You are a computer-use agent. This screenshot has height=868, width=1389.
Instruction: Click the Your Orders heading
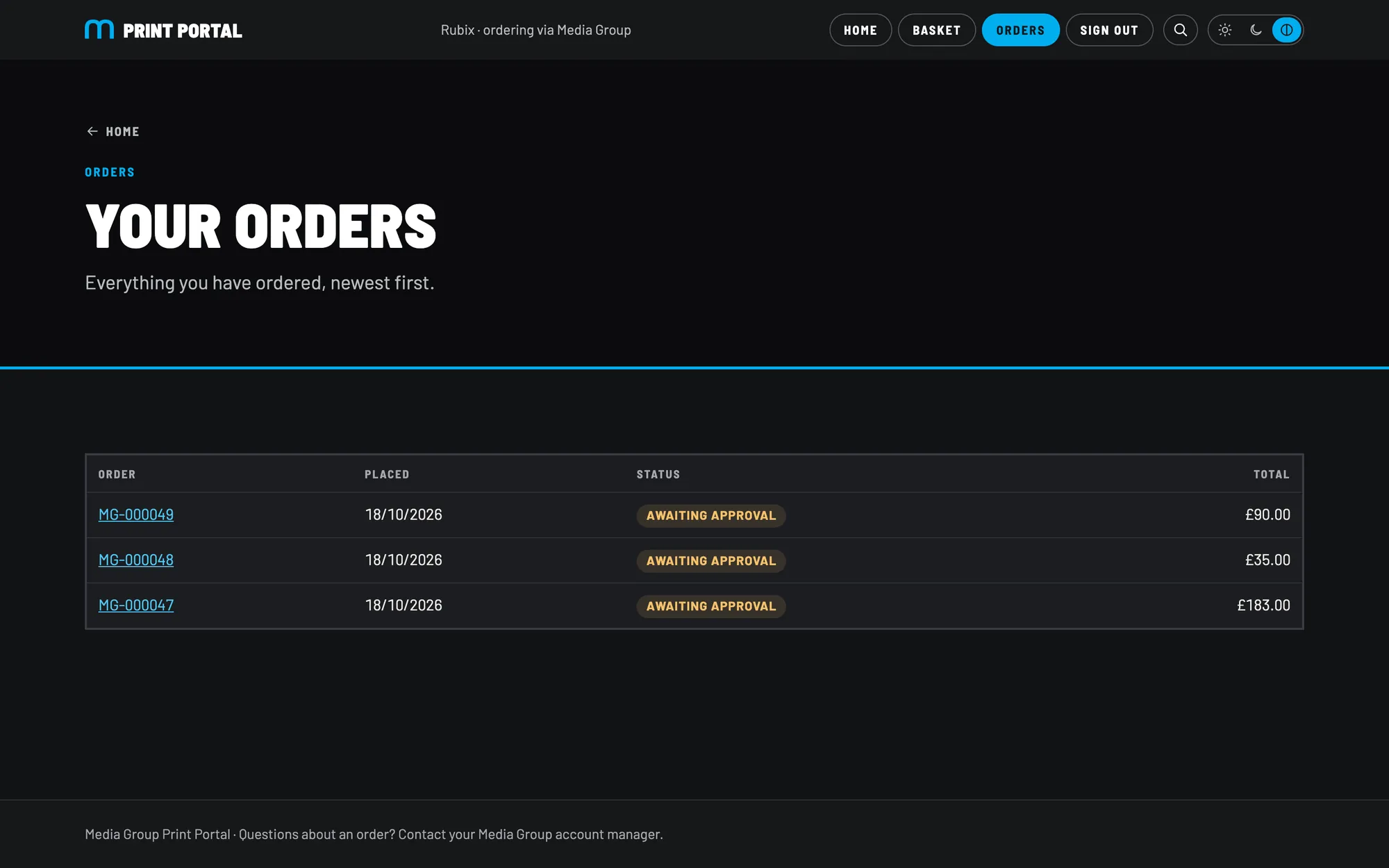click(x=261, y=226)
